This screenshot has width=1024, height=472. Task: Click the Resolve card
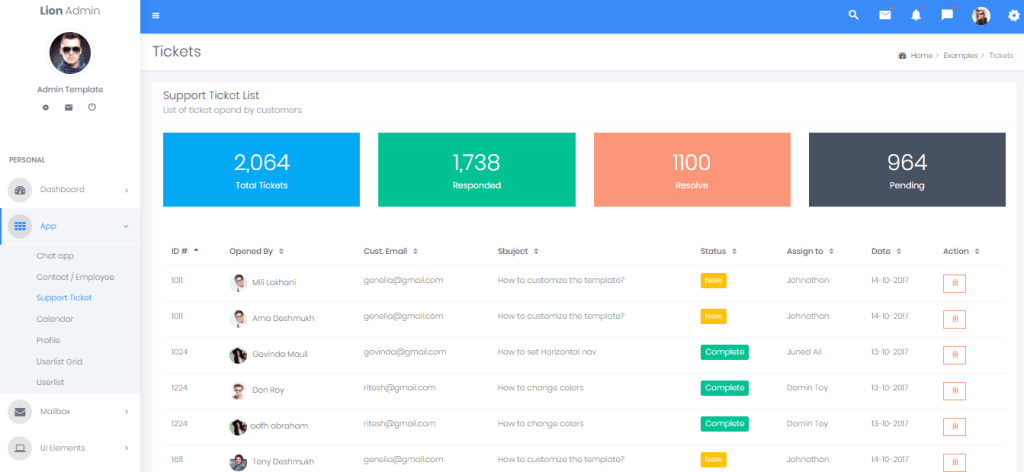click(x=692, y=170)
